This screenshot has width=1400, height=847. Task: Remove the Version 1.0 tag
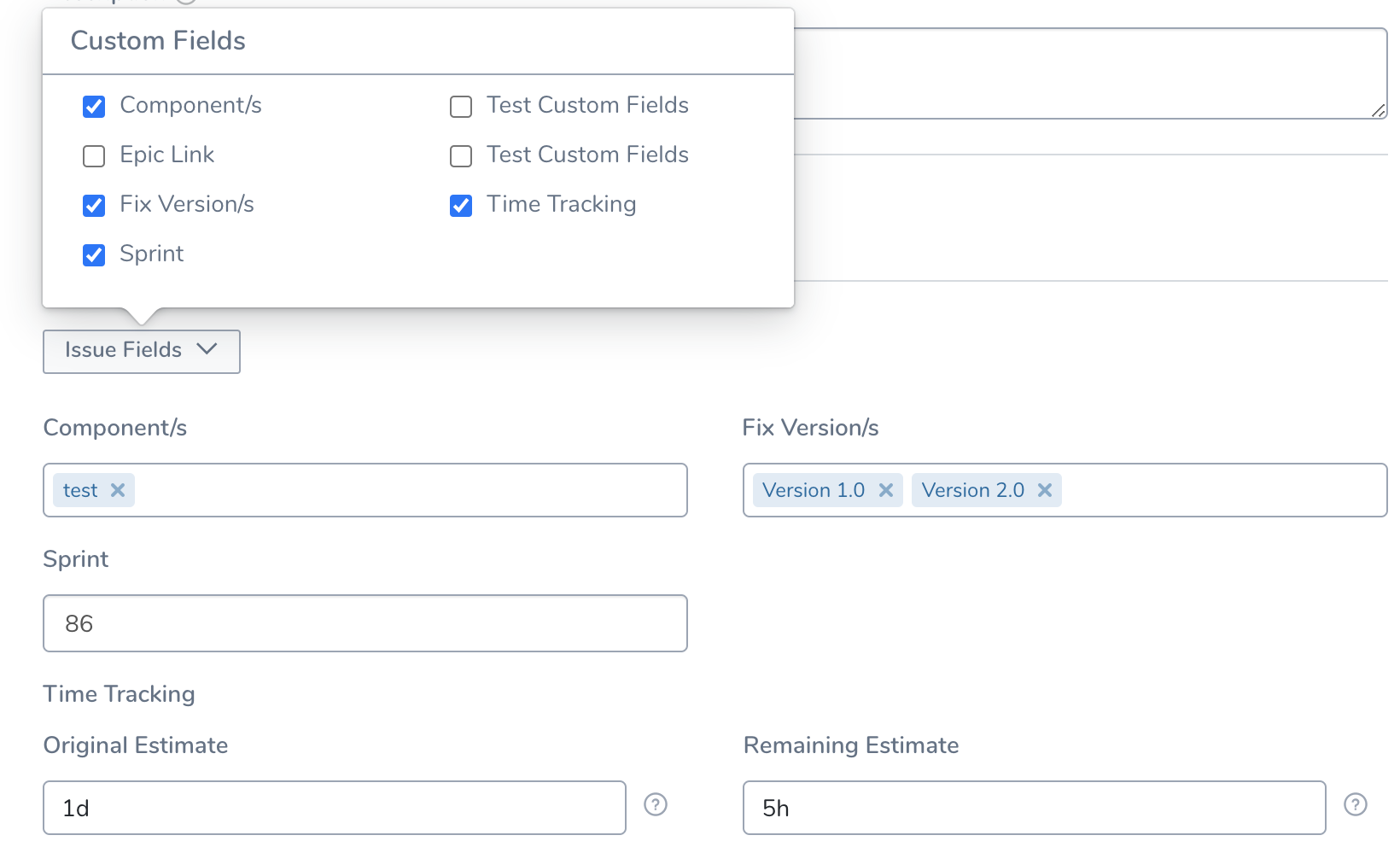tap(886, 490)
